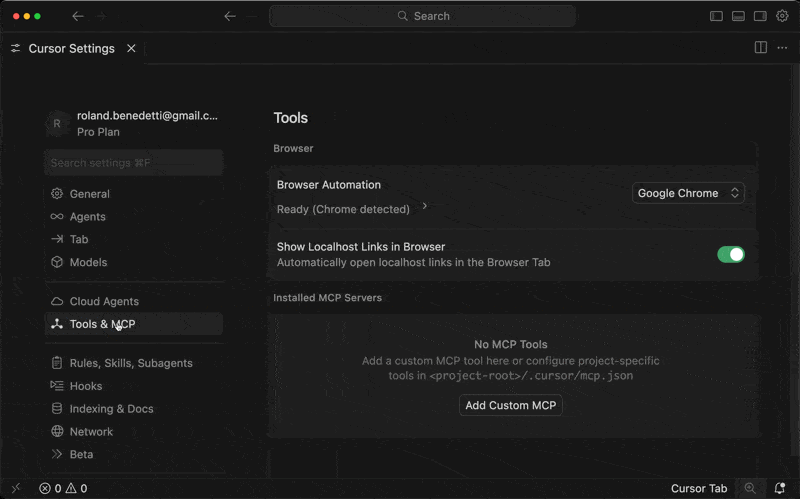This screenshot has width=800, height=499.
Task: Click the zoom magnifier status icon
Action: [750, 488]
